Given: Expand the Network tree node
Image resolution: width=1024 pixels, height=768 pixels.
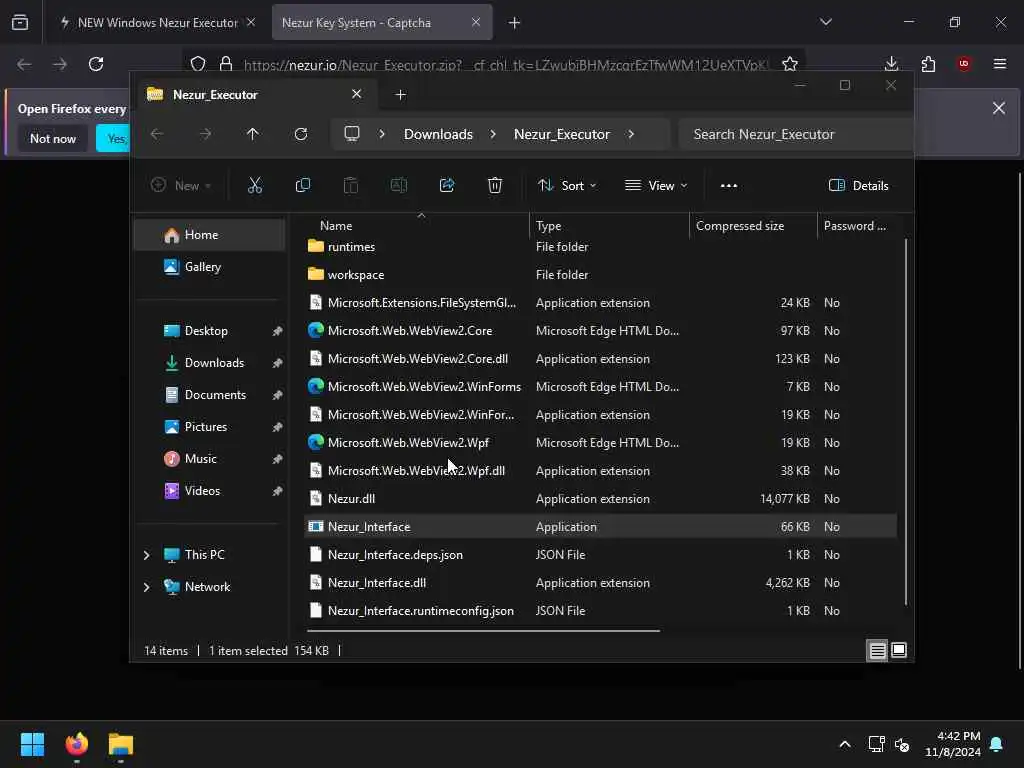Looking at the screenshot, I should point(146,587).
